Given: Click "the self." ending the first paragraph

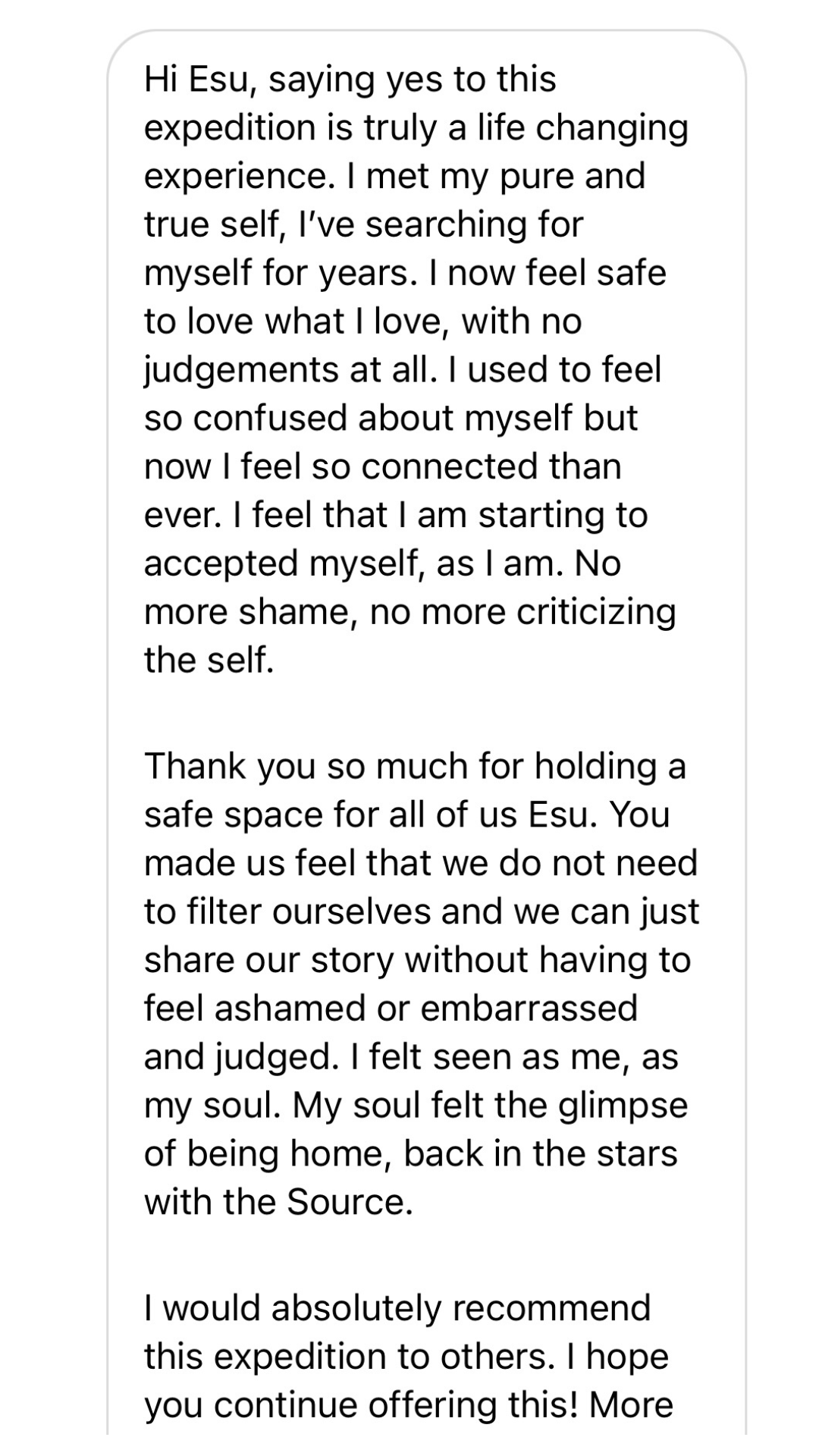Looking at the screenshot, I should pos(209,661).
